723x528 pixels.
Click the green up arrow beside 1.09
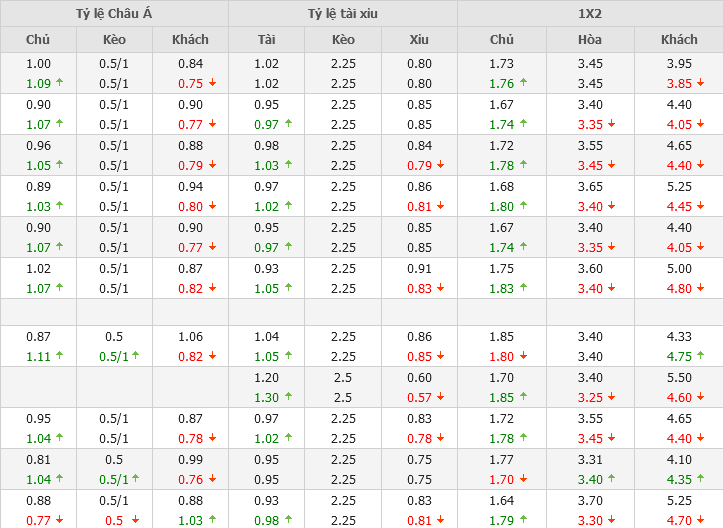pyautogui.click(x=59, y=83)
